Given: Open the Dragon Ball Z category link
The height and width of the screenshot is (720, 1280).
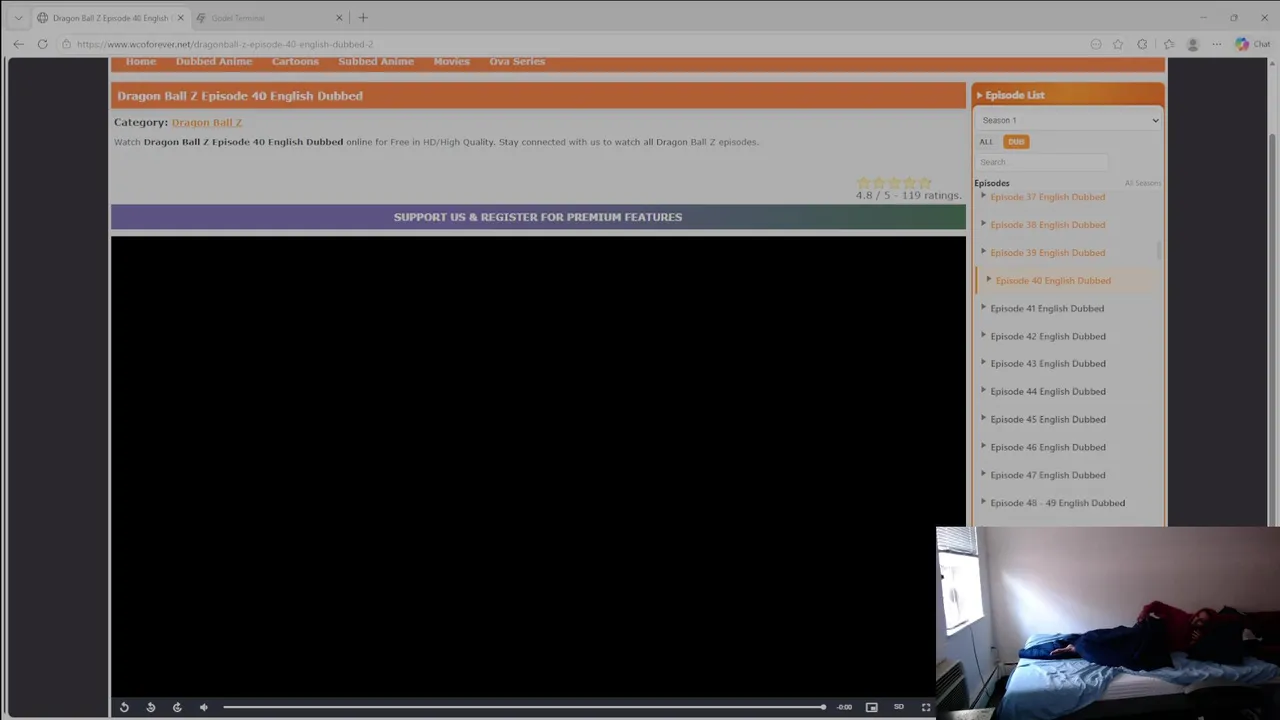Looking at the screenshot, I should pyautogui.click(x=207, y=122).
